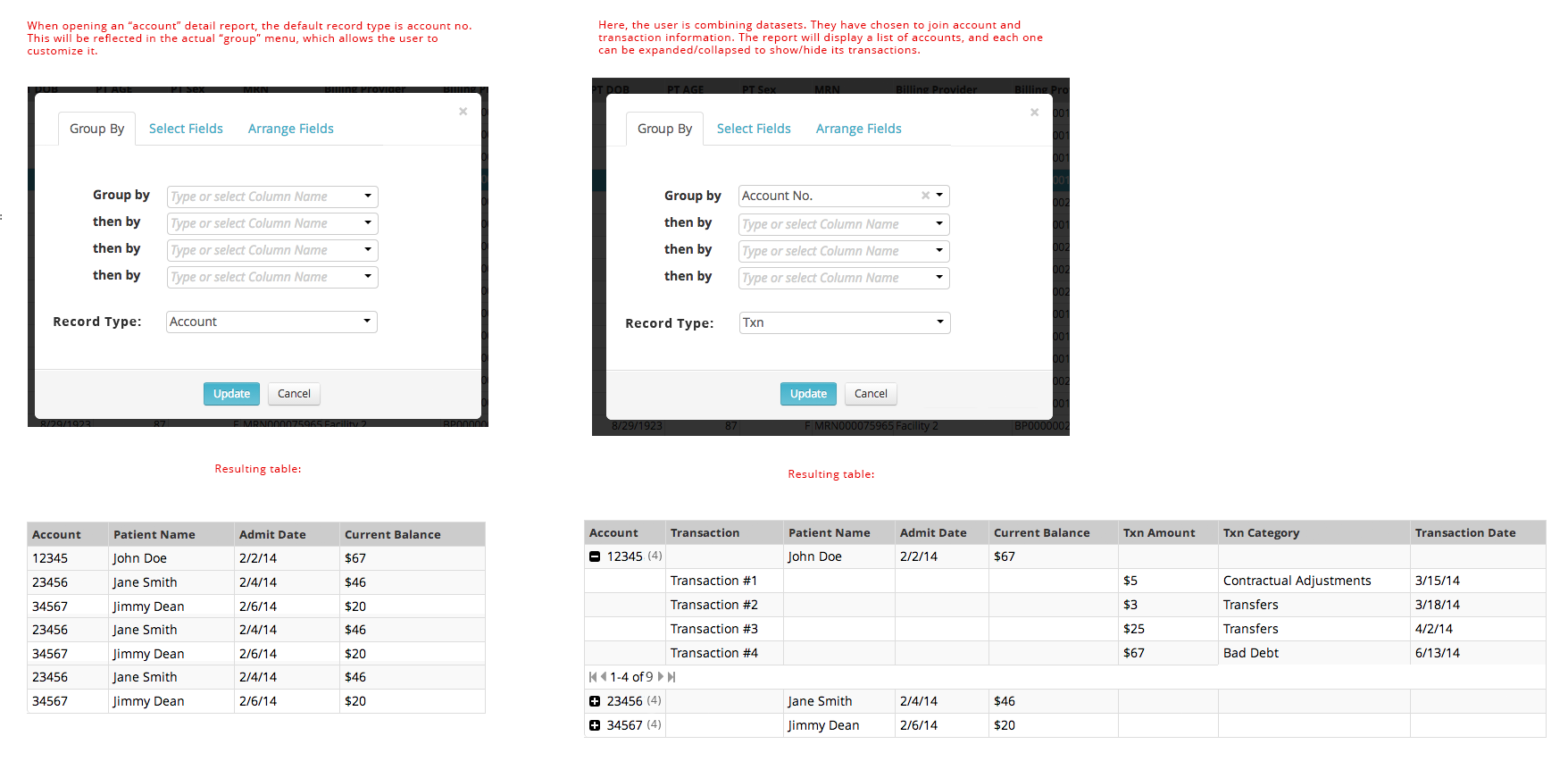Go to first page of transactions
Screen dimensions: 1568x778
[x=592, y=677]
